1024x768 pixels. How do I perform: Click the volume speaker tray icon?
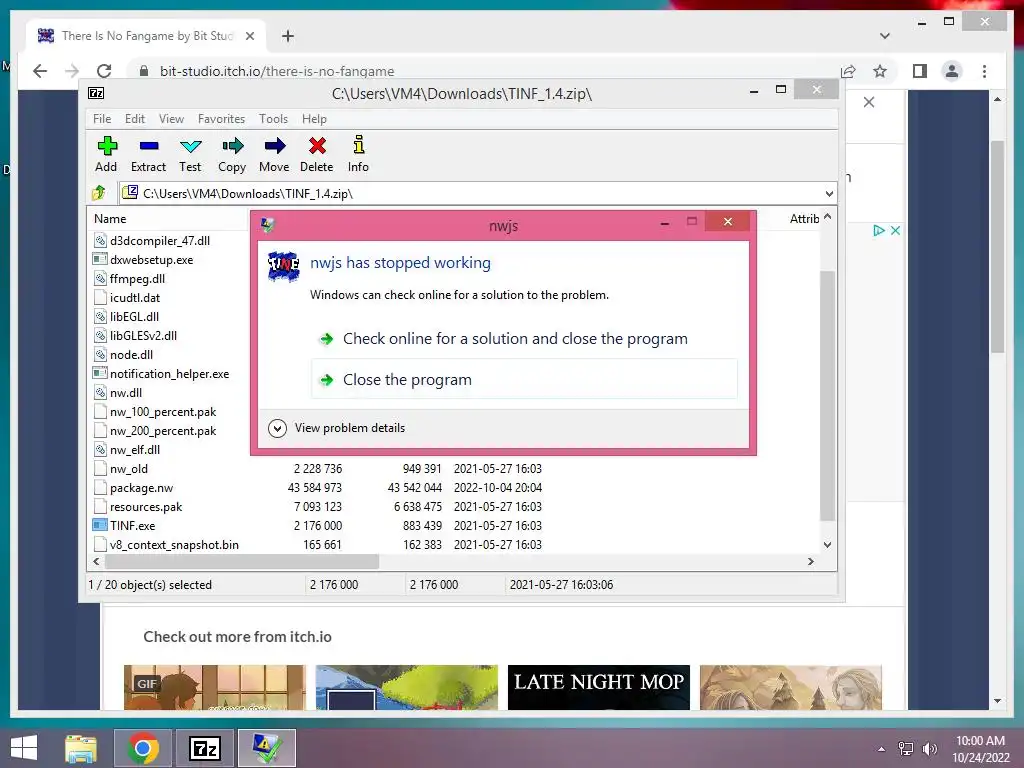coord(929,749)
